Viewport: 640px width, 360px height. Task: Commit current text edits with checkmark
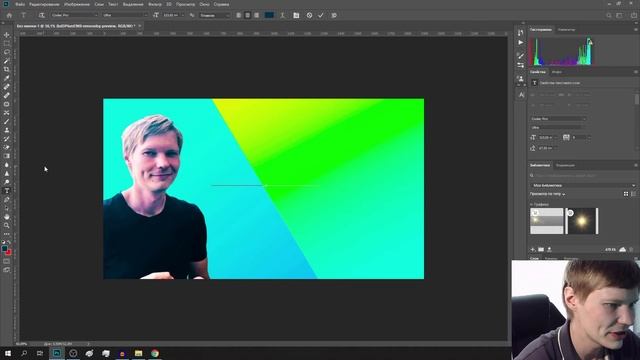coord(321,15)
